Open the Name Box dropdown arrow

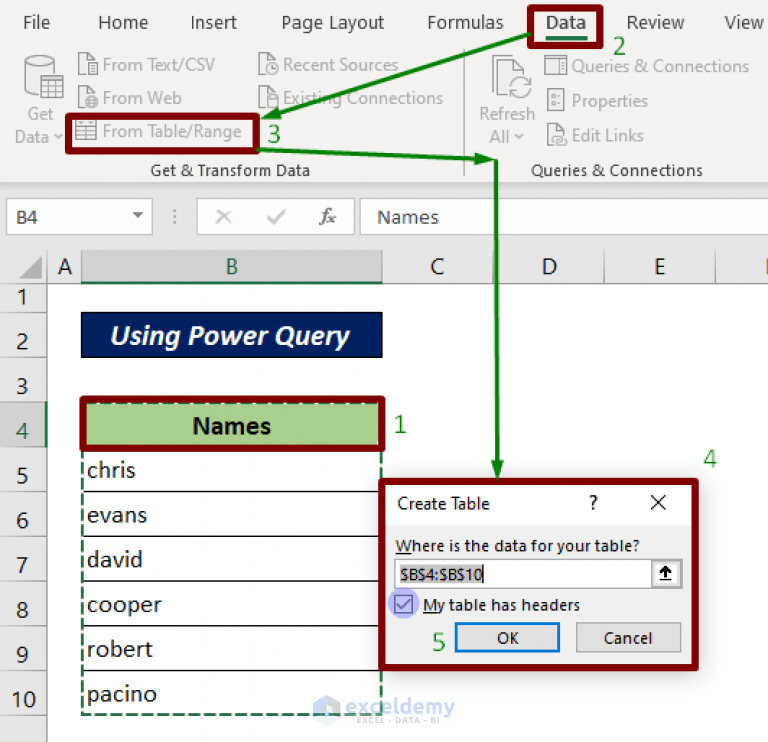coord(138,215)
